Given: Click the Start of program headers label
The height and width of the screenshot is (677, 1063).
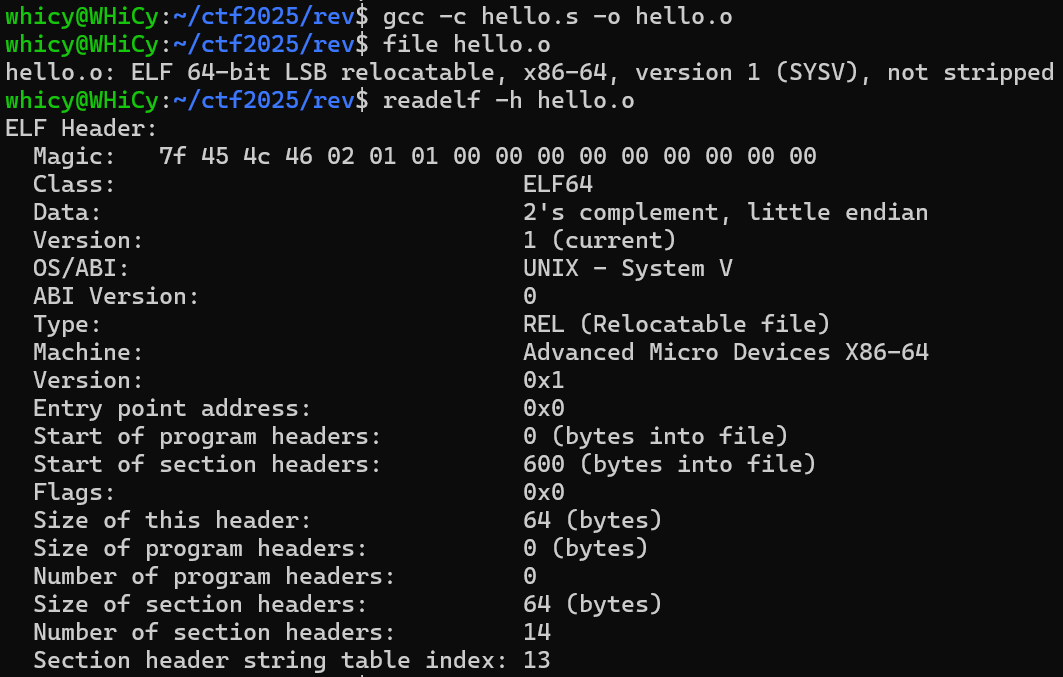Looking at the screenshot, I should (207, 436).
